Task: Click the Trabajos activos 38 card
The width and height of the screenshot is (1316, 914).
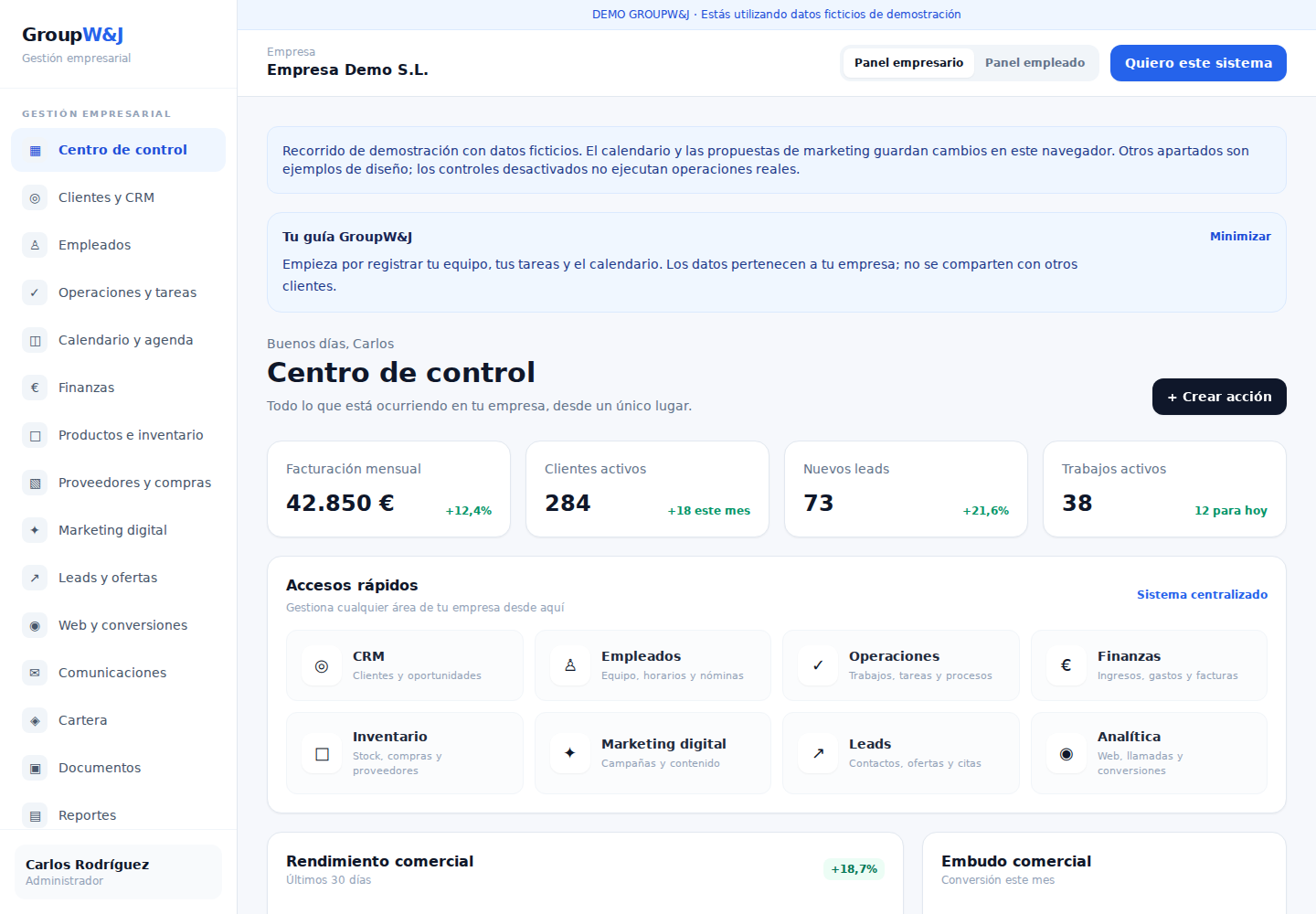Action: click(1164, 489)
